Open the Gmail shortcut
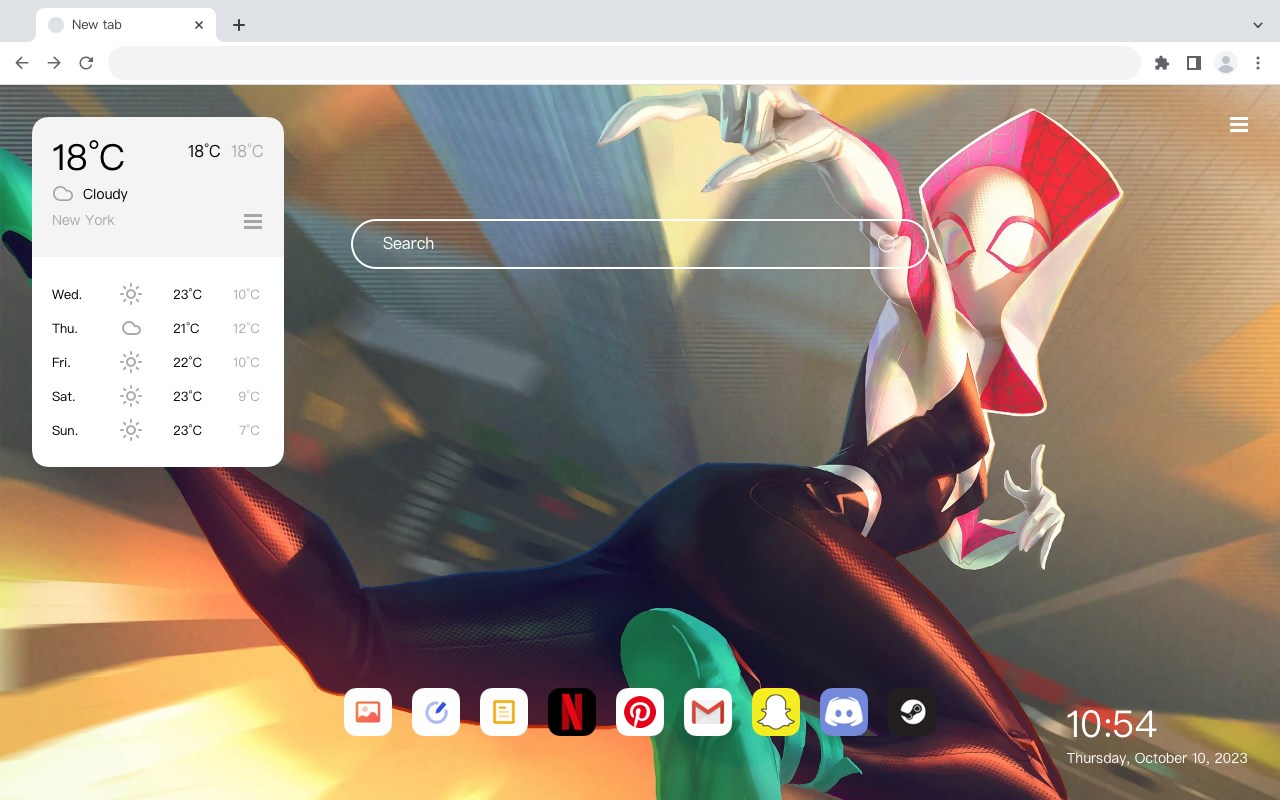Screen dimensions: 1280x800 (708, 712)
